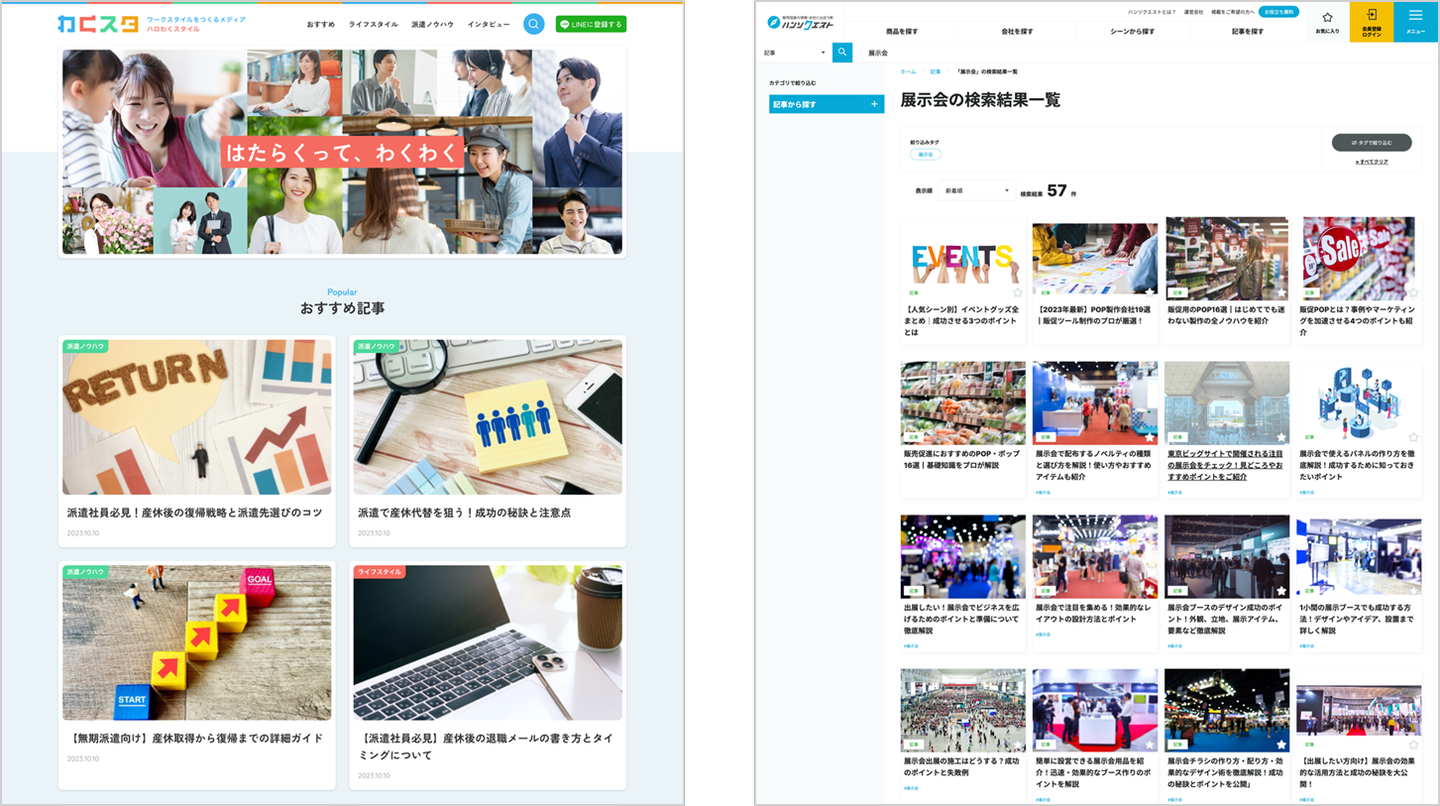Open インタビュー in カビスタ navigation
The width and height of the screenshot is (1440, 806).
(488, 24)
